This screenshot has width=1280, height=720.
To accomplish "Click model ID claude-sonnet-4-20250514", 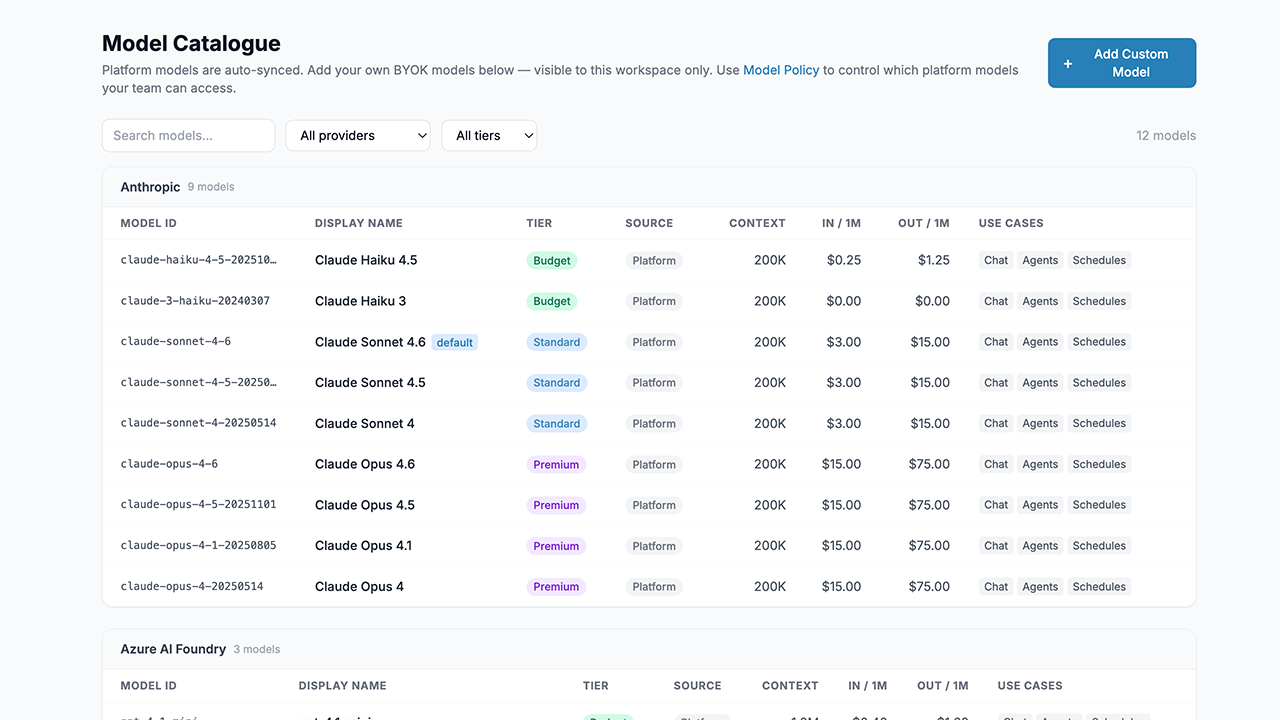I will pos(198,423).
